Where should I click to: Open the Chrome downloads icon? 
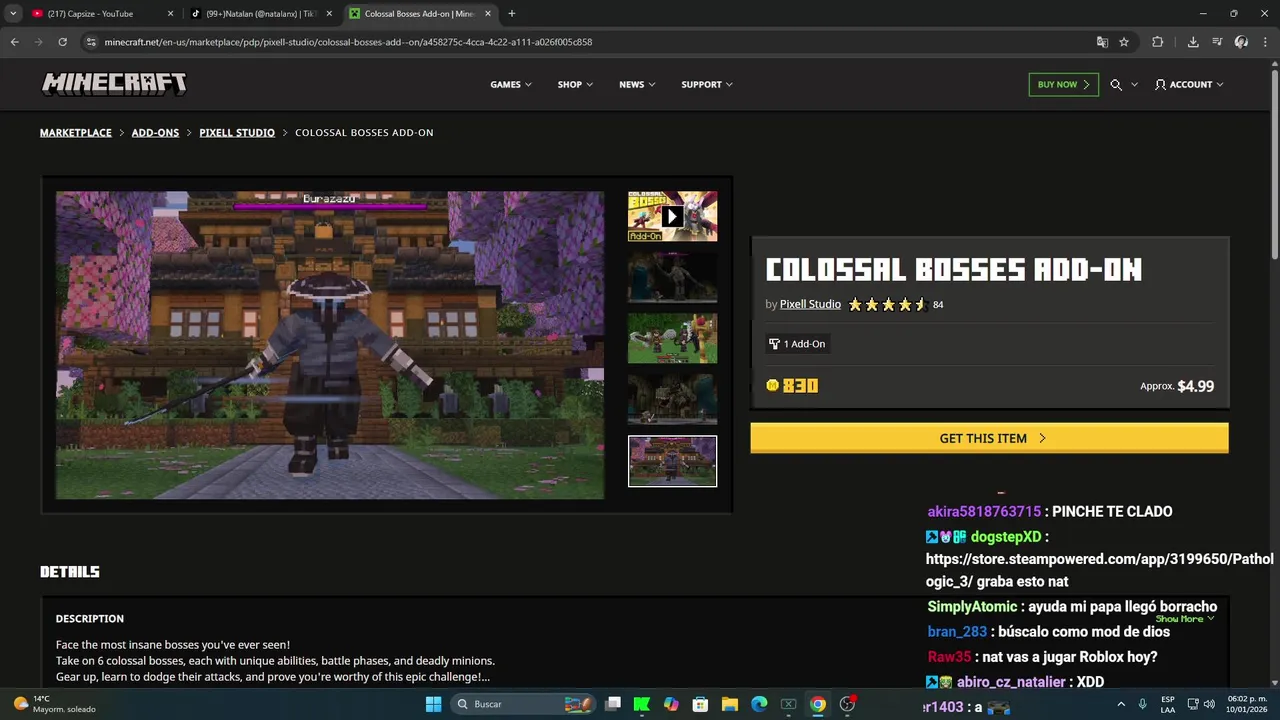[x=1193, y=42]
